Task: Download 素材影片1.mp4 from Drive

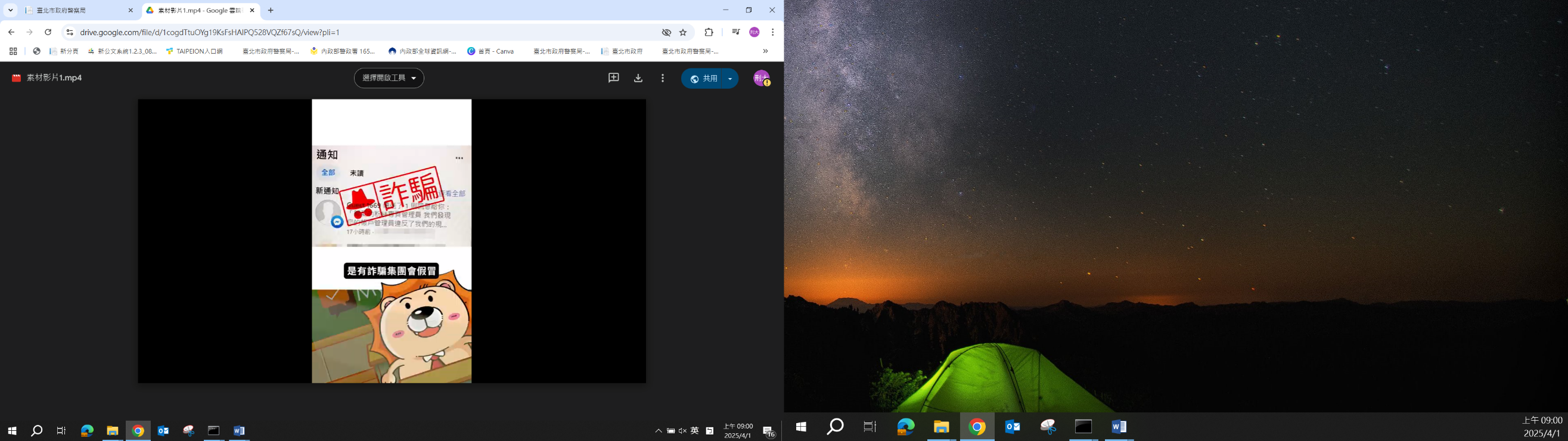Action: (638, 78)
